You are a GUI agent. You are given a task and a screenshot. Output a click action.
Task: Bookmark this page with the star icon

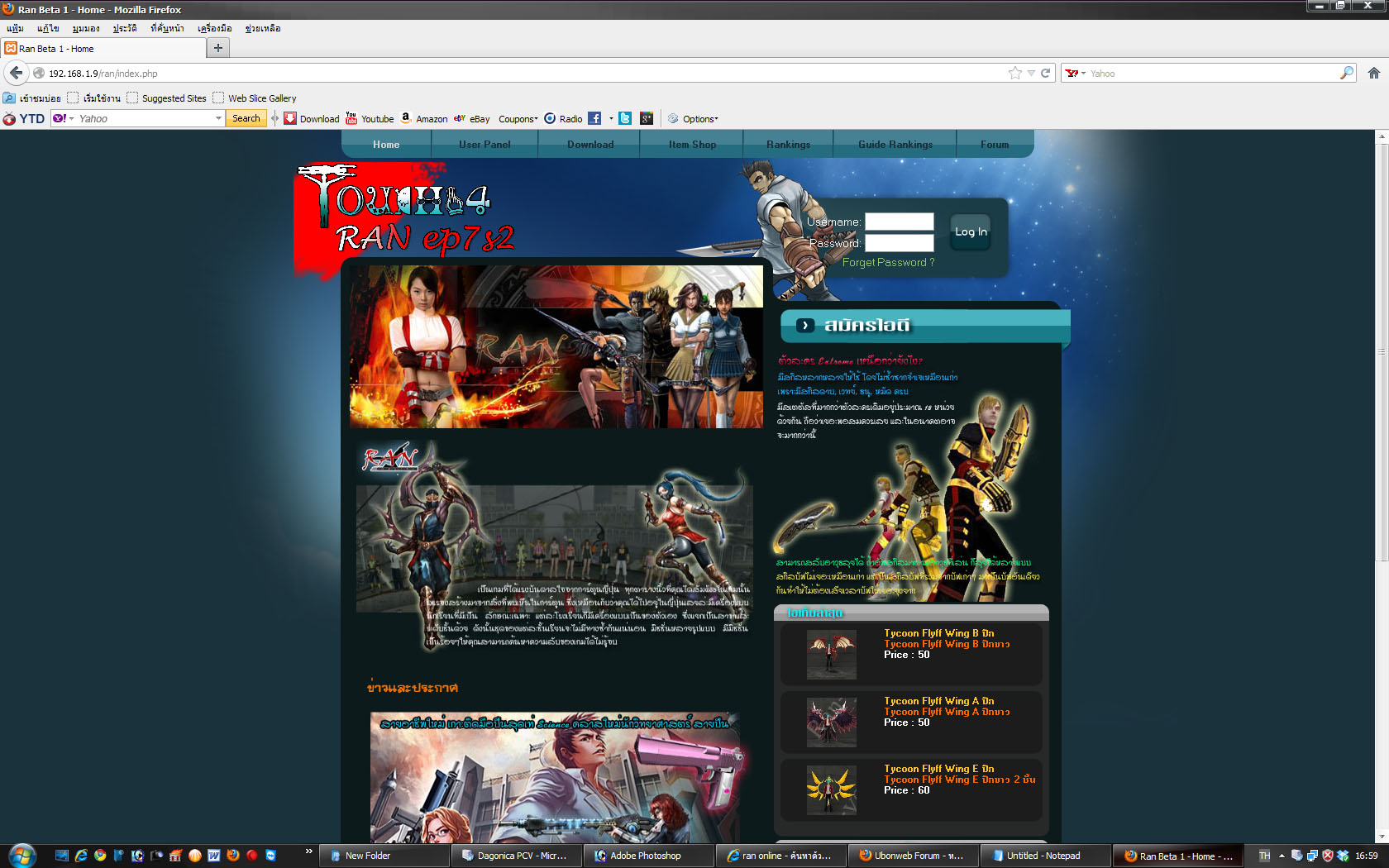pos(1015,73)
